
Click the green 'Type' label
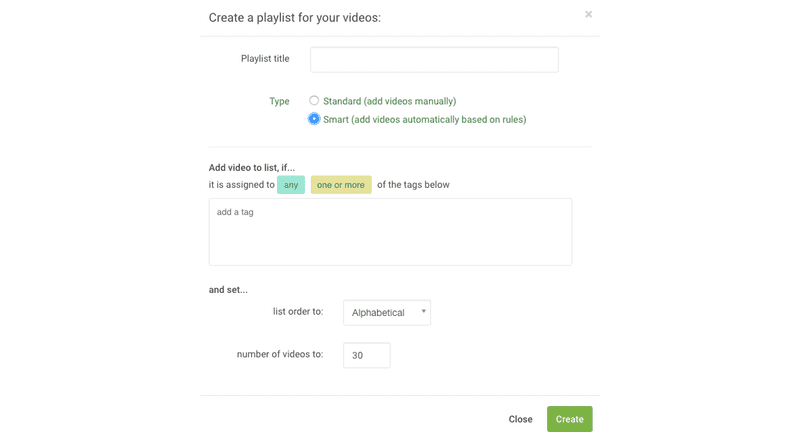(279, 101)
